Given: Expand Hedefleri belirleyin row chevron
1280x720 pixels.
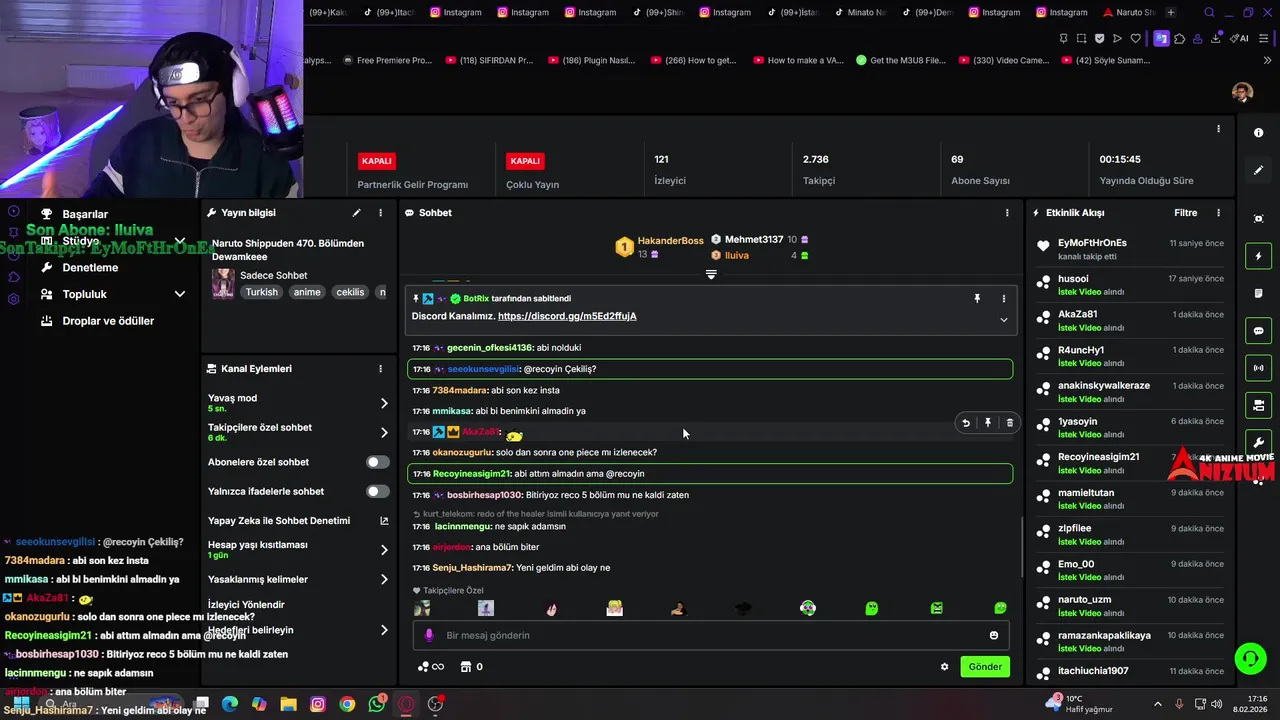Looking at the screenshot, I should click(384, 630).
